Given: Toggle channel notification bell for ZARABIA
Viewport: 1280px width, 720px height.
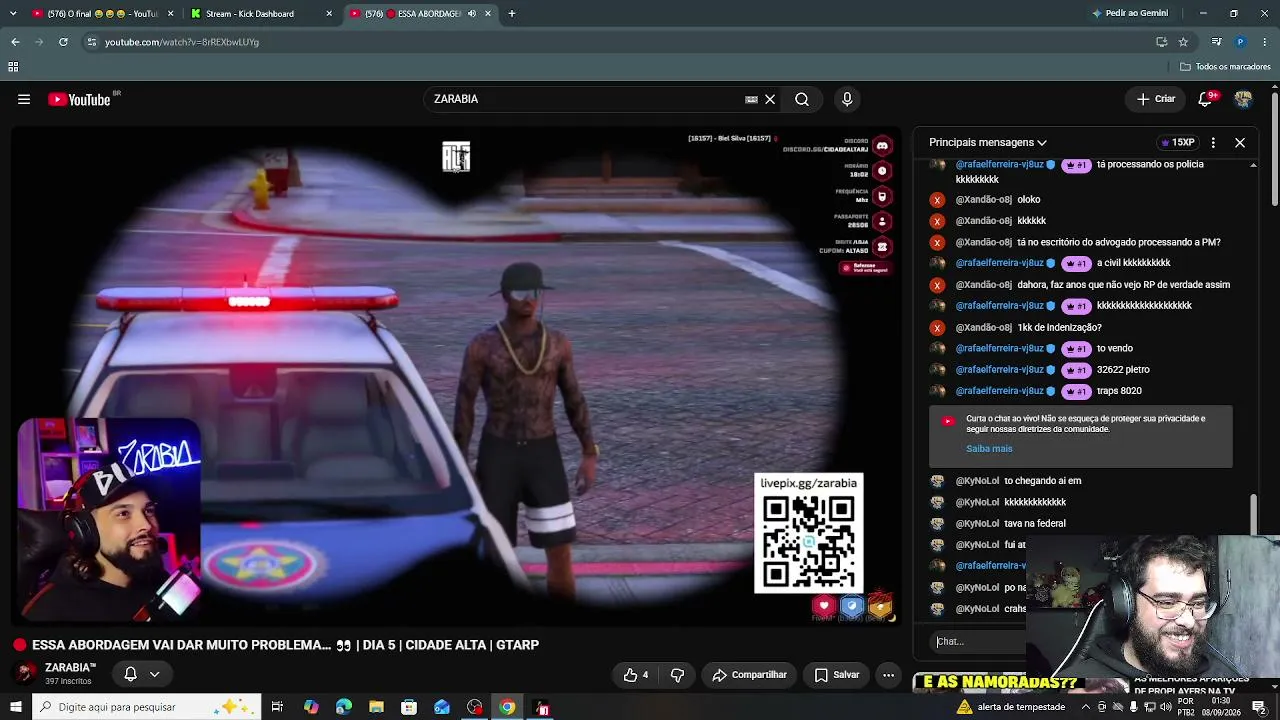Looking at the screenshot, I should pos(130,674).
